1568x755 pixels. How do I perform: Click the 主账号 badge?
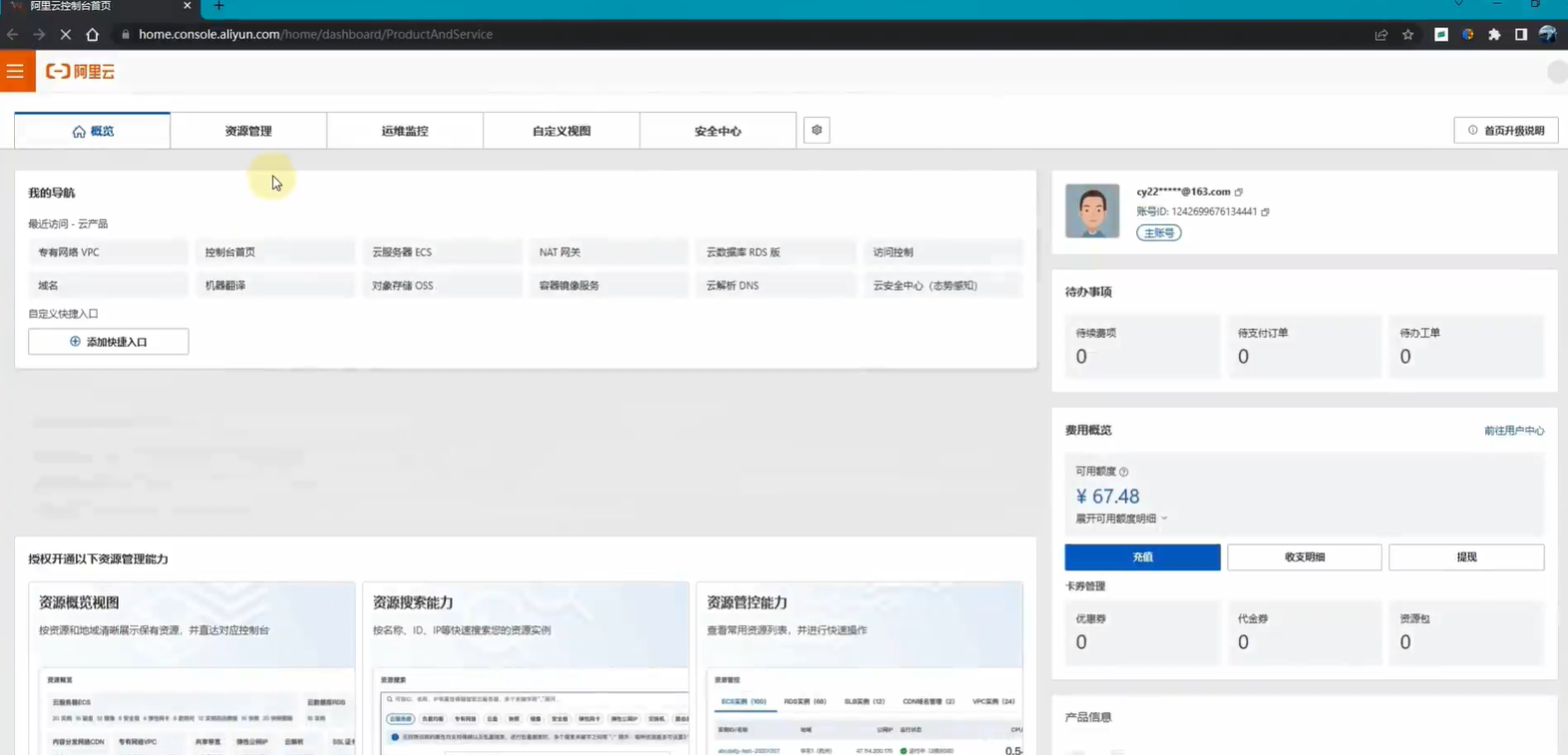click(x=1159, y=232)
